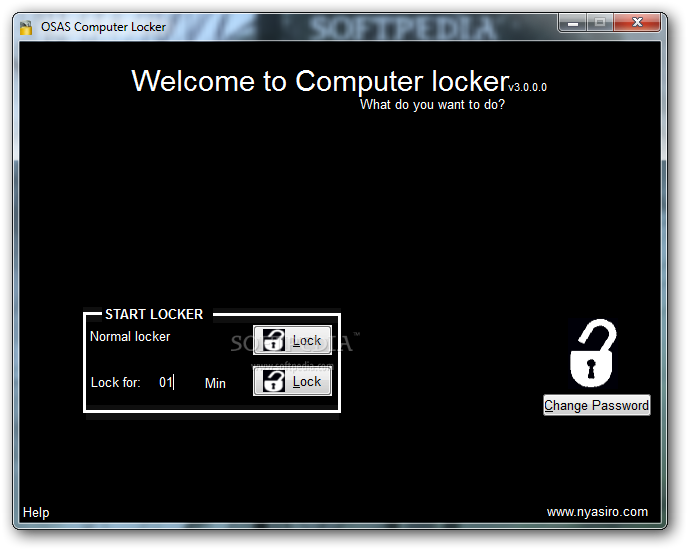Click the Lock button in the Lock for row
This screenshot has width=688, height=550.
(292, 381)
